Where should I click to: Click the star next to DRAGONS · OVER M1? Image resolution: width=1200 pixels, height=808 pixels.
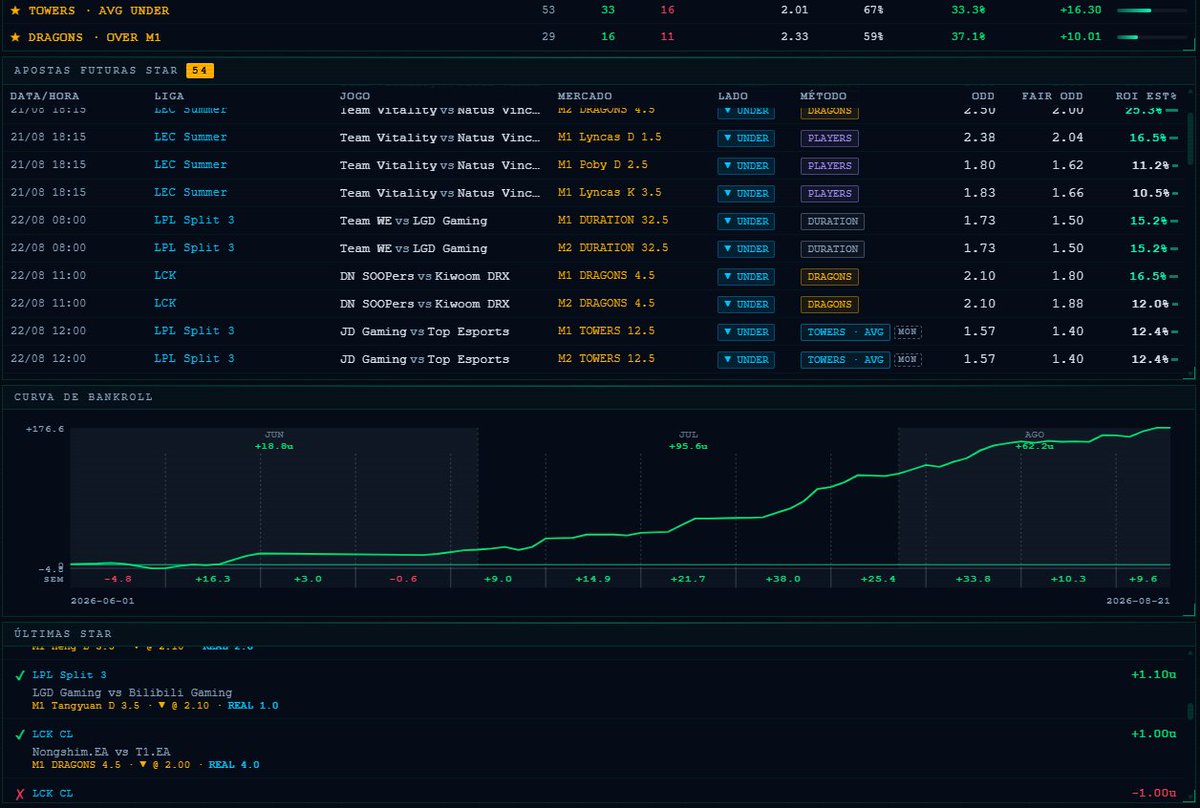(15, 37)
